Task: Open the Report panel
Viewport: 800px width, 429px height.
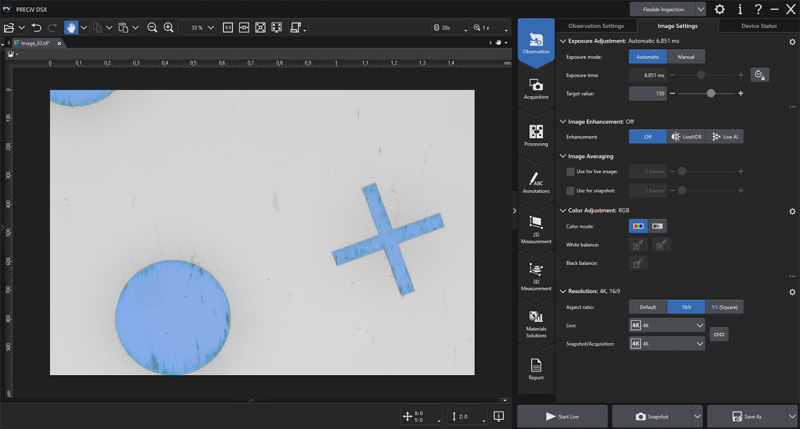Action: click(x=536, y=368)
